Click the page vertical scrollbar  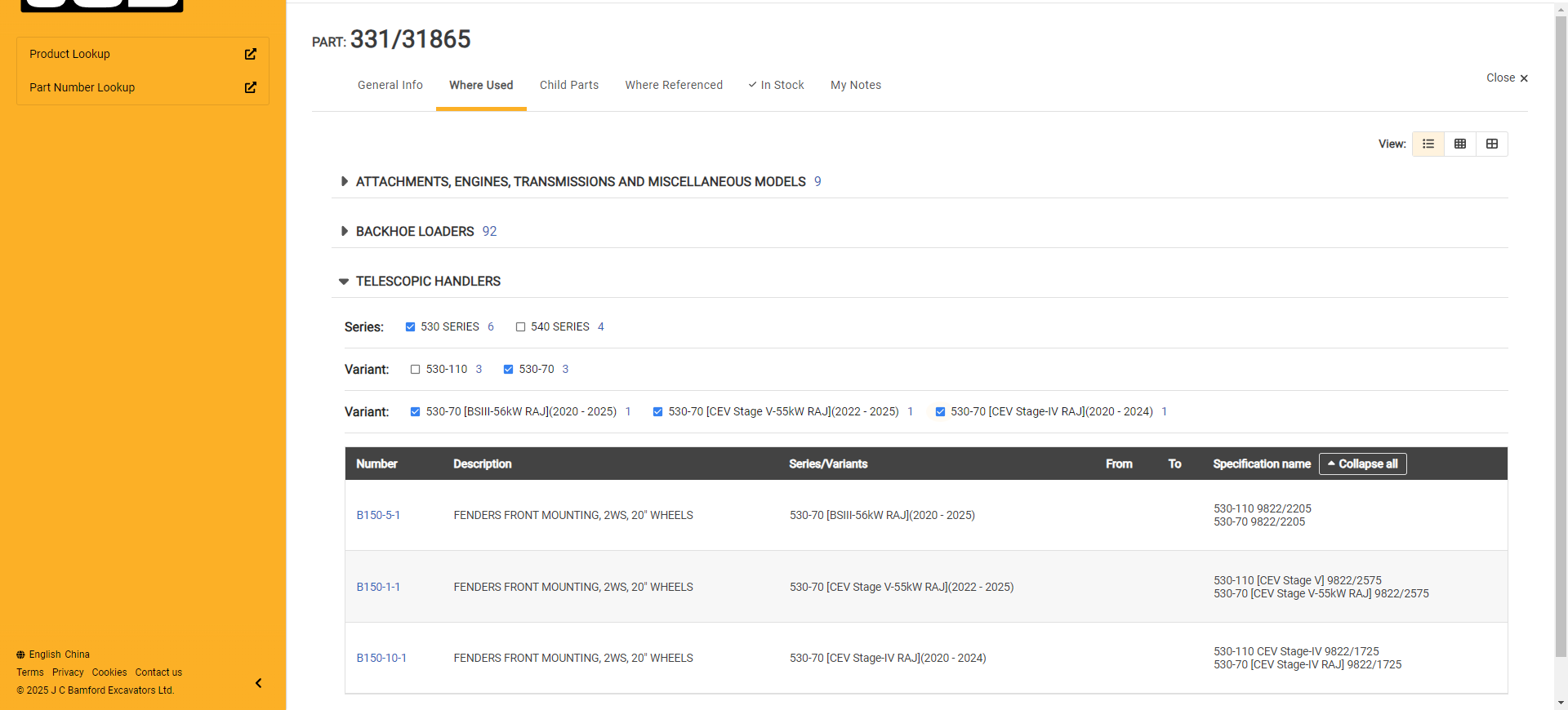[1561, 326]
